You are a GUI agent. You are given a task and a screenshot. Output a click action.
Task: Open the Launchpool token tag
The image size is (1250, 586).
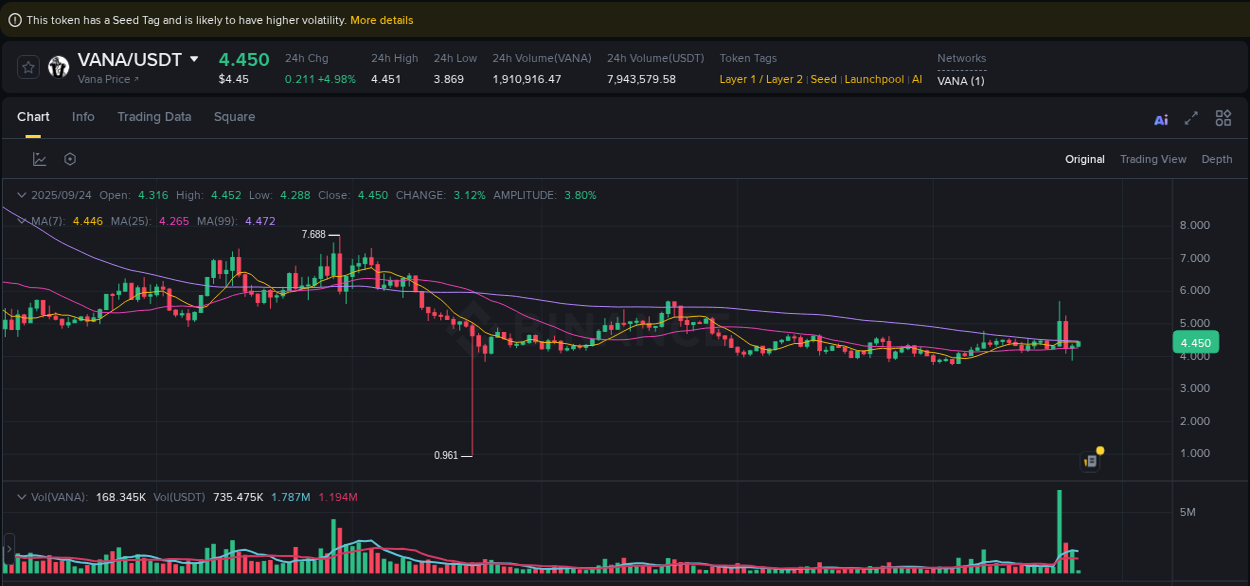(x=874, y=79)
